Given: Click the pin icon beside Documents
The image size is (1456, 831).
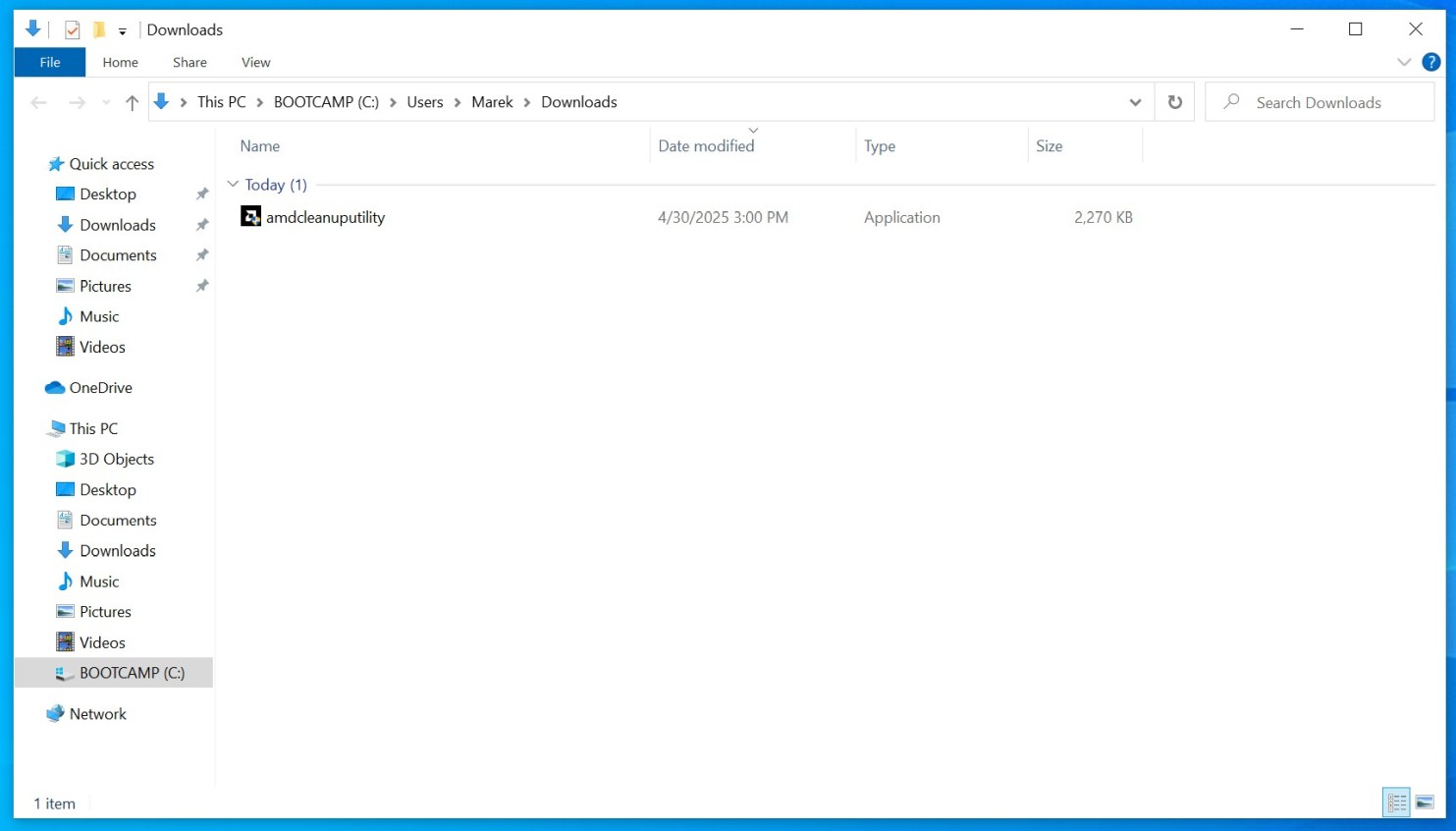Looking at the screenshot, I should (x=202, y=255).
